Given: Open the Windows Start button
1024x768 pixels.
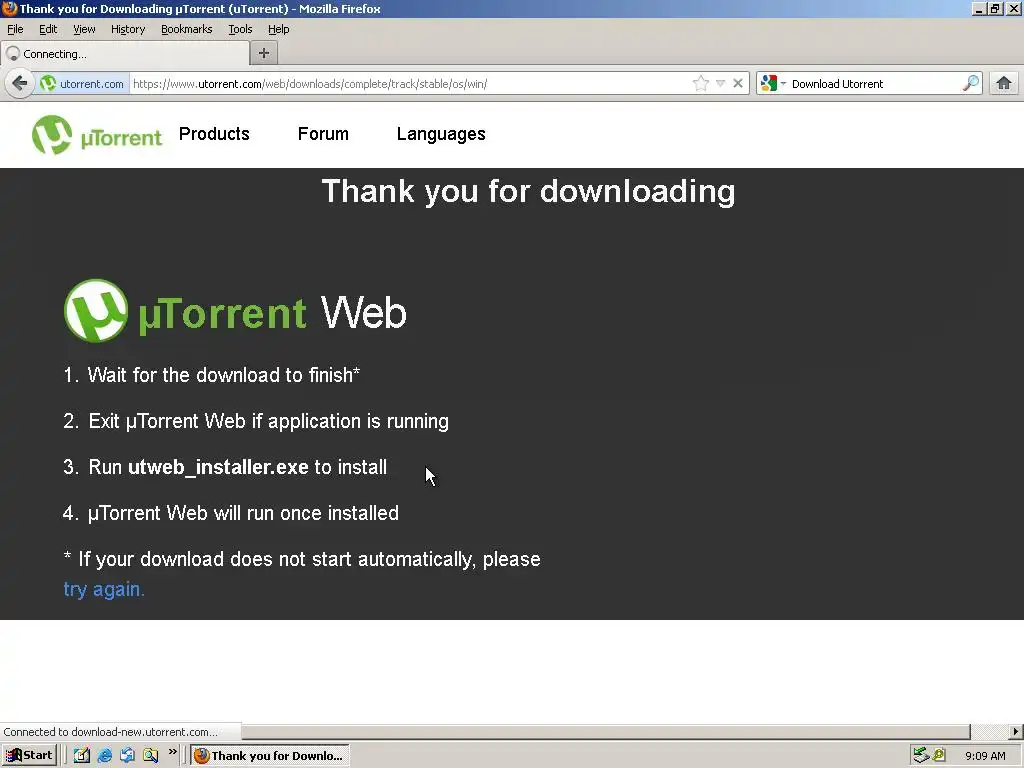Looking at the screenshot, I should point(29,755).
